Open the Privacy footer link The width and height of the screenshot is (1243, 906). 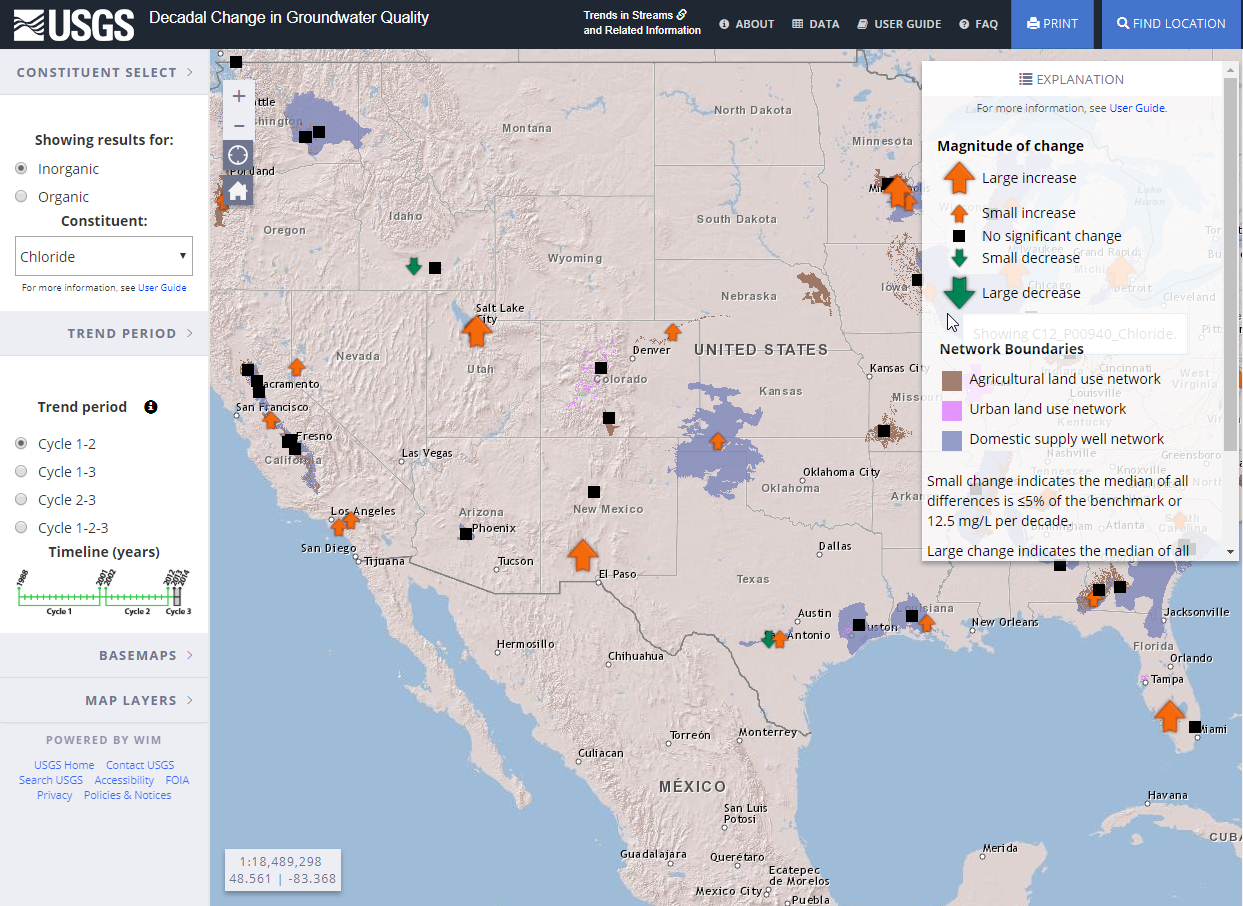pyautogui.click(x=54, y=795)
